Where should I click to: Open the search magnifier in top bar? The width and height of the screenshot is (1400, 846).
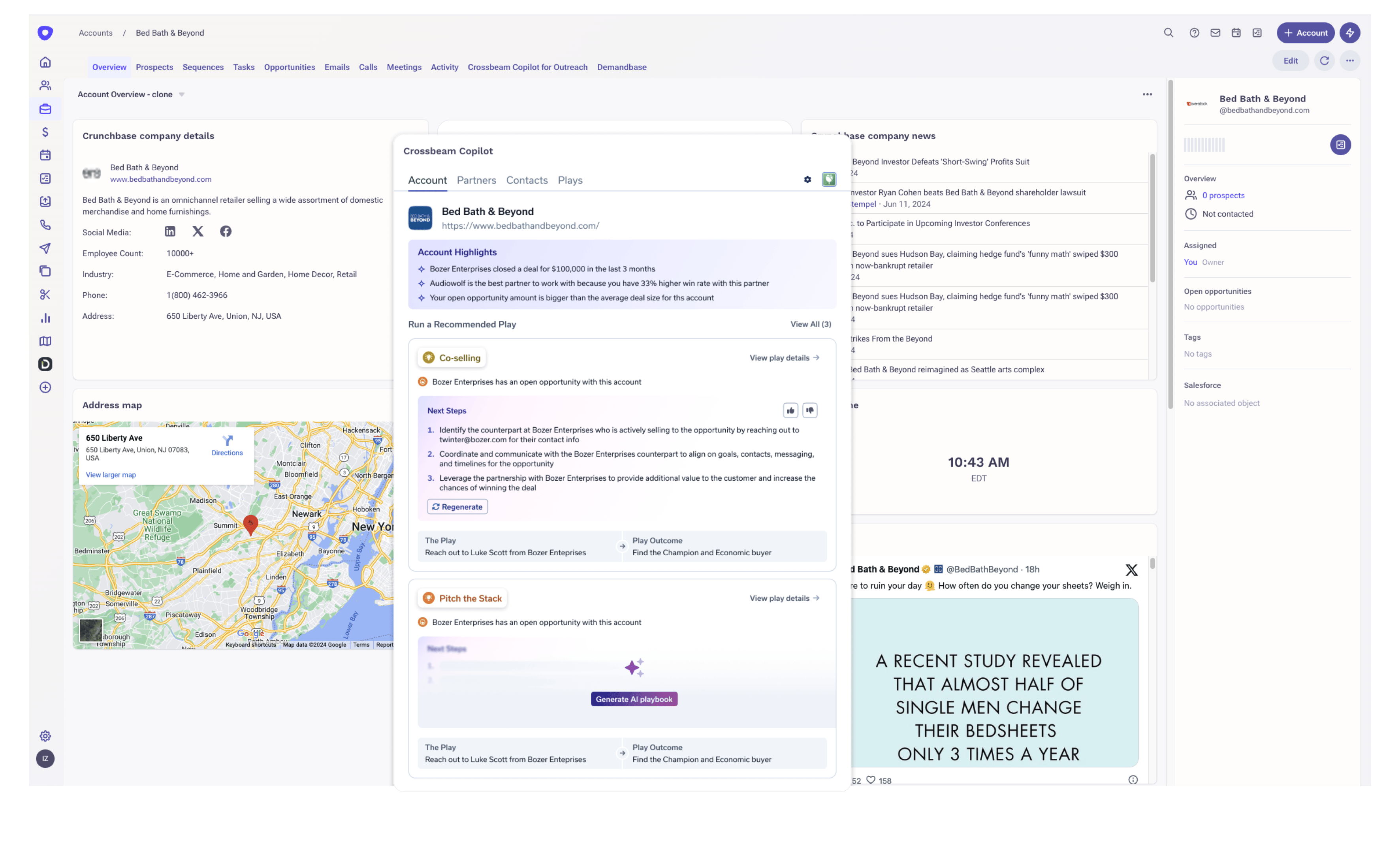coord(1168,33)
